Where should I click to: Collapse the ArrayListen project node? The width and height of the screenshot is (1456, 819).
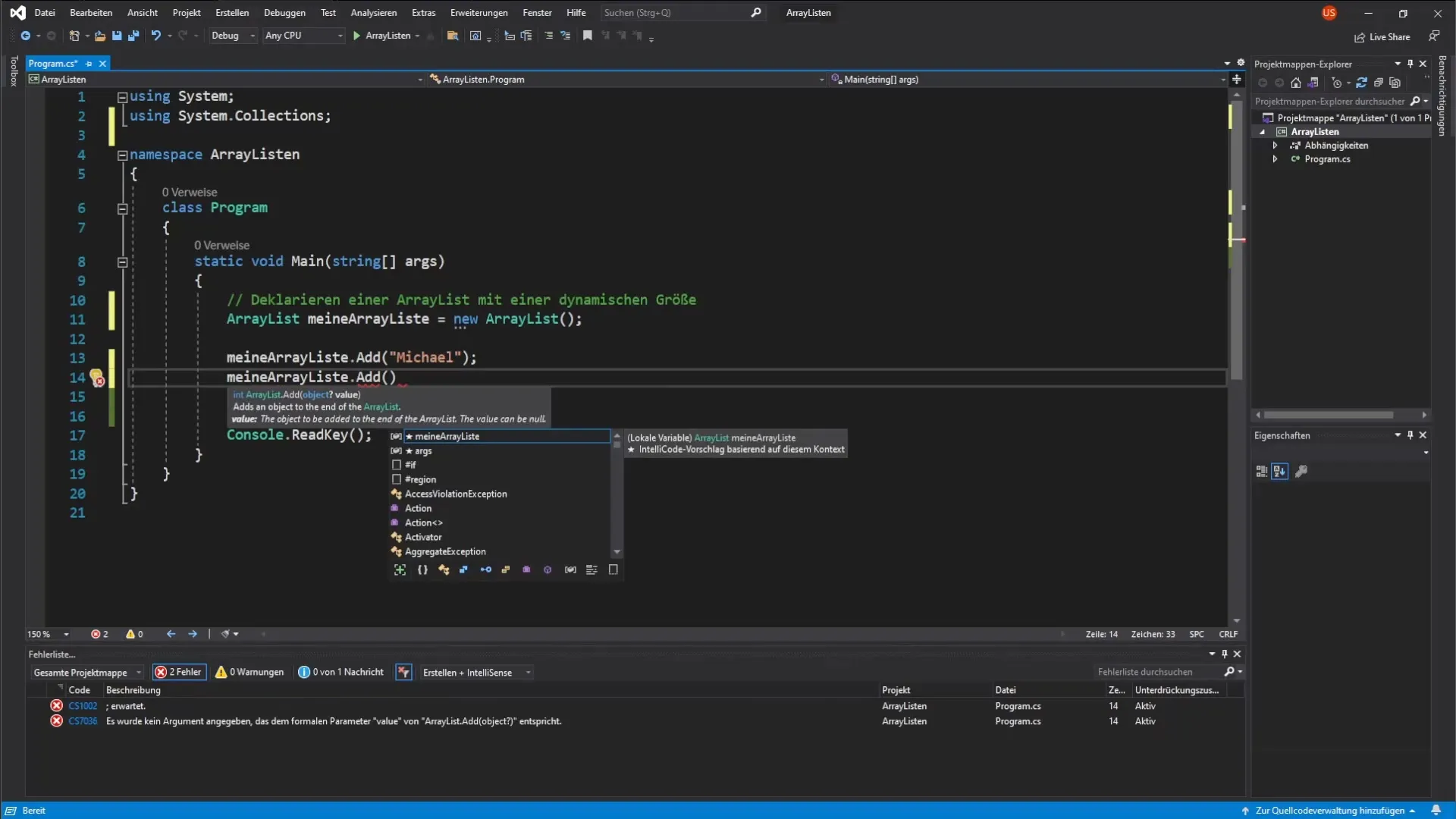coord(1263,131)
